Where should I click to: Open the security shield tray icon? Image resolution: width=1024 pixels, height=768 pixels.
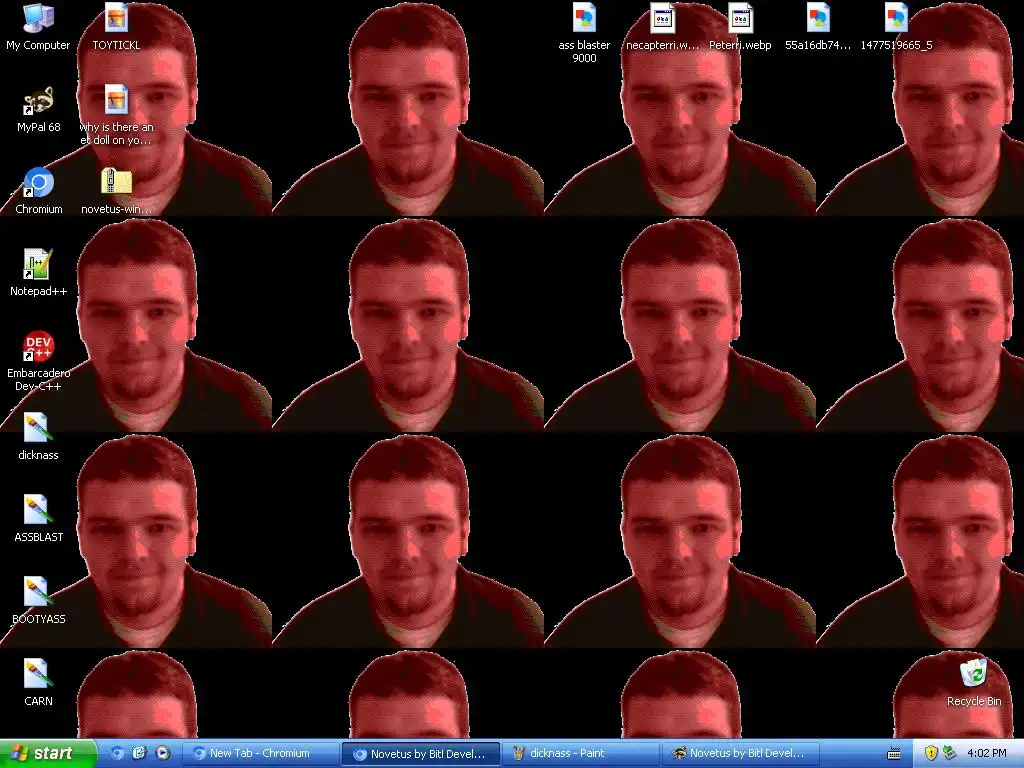tap(931, 753)
